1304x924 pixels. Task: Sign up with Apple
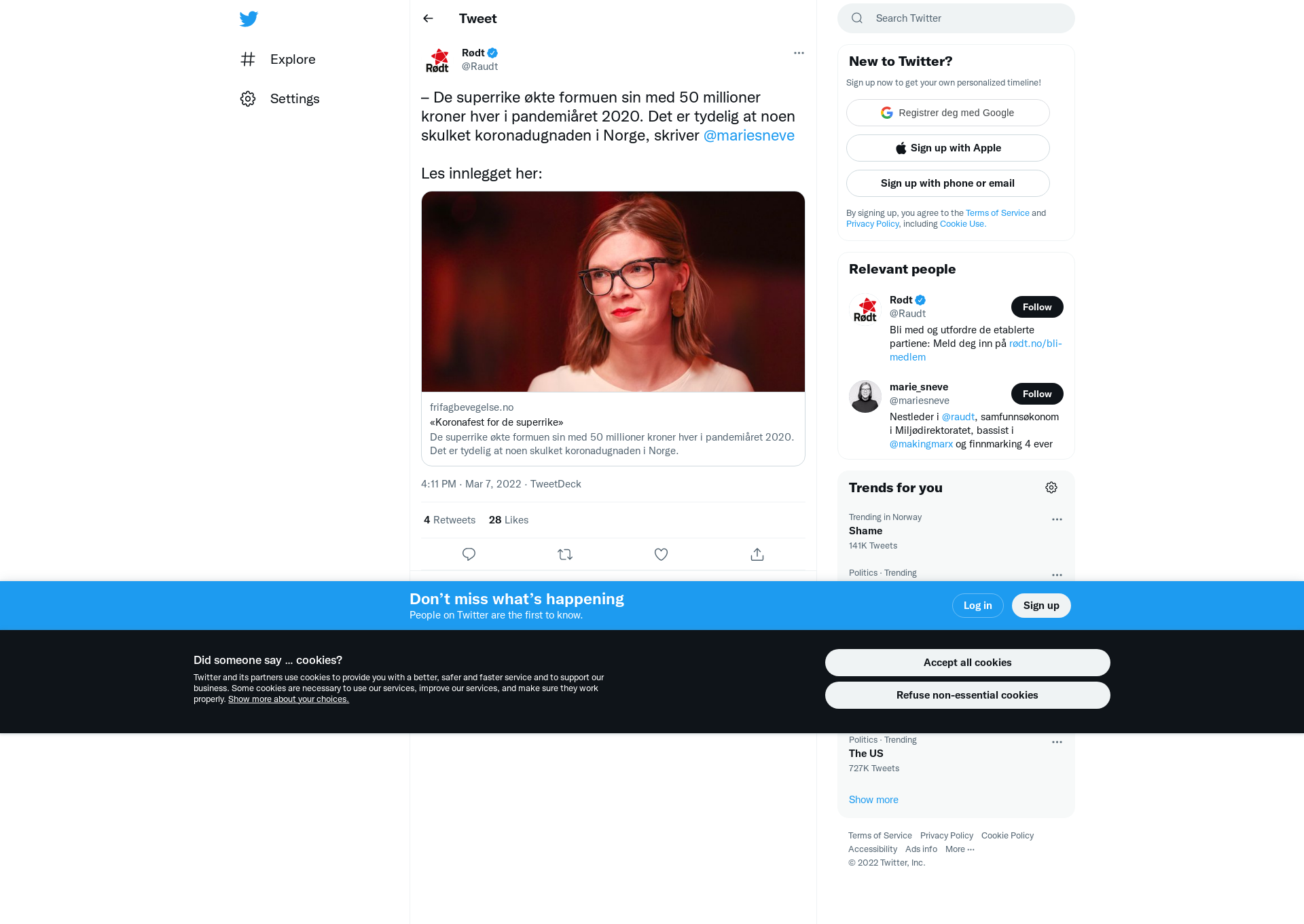tap(947, 148)
